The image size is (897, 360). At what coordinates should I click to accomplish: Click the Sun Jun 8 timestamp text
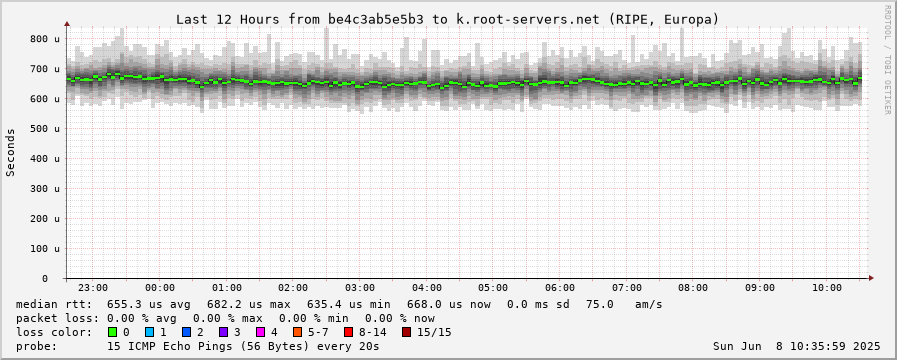797,346
